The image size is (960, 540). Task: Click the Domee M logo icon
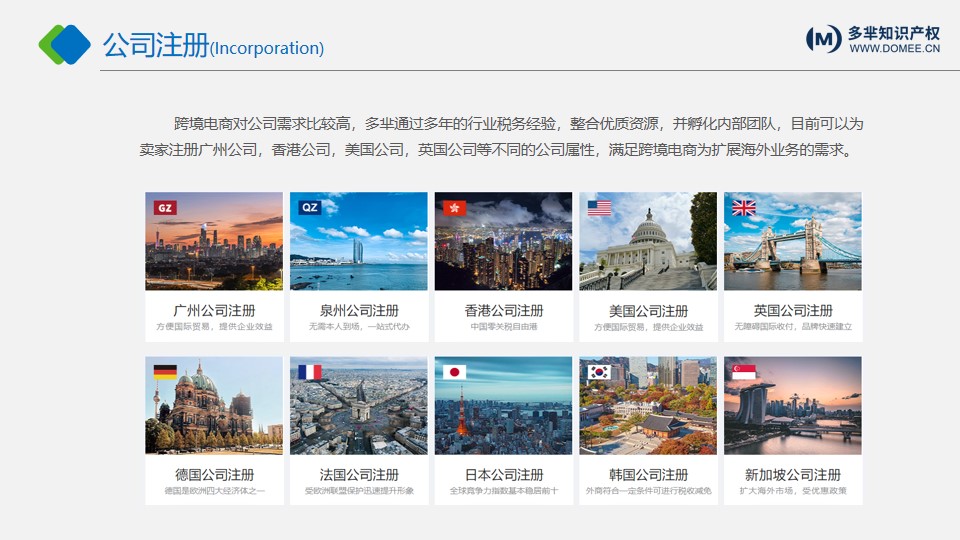[823, 39]
